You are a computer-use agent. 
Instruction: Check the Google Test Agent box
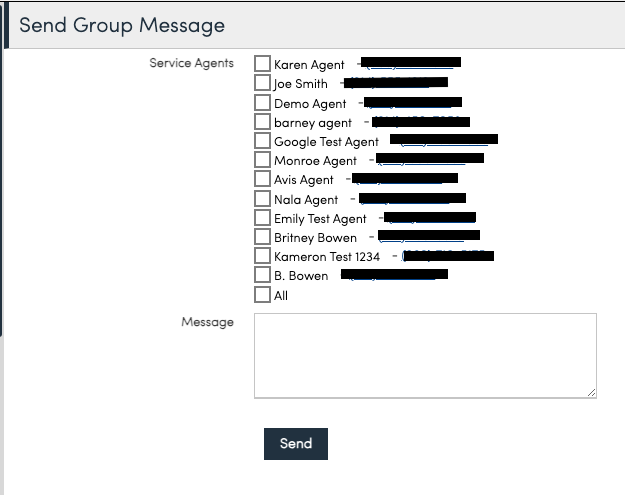click(262, 140)
